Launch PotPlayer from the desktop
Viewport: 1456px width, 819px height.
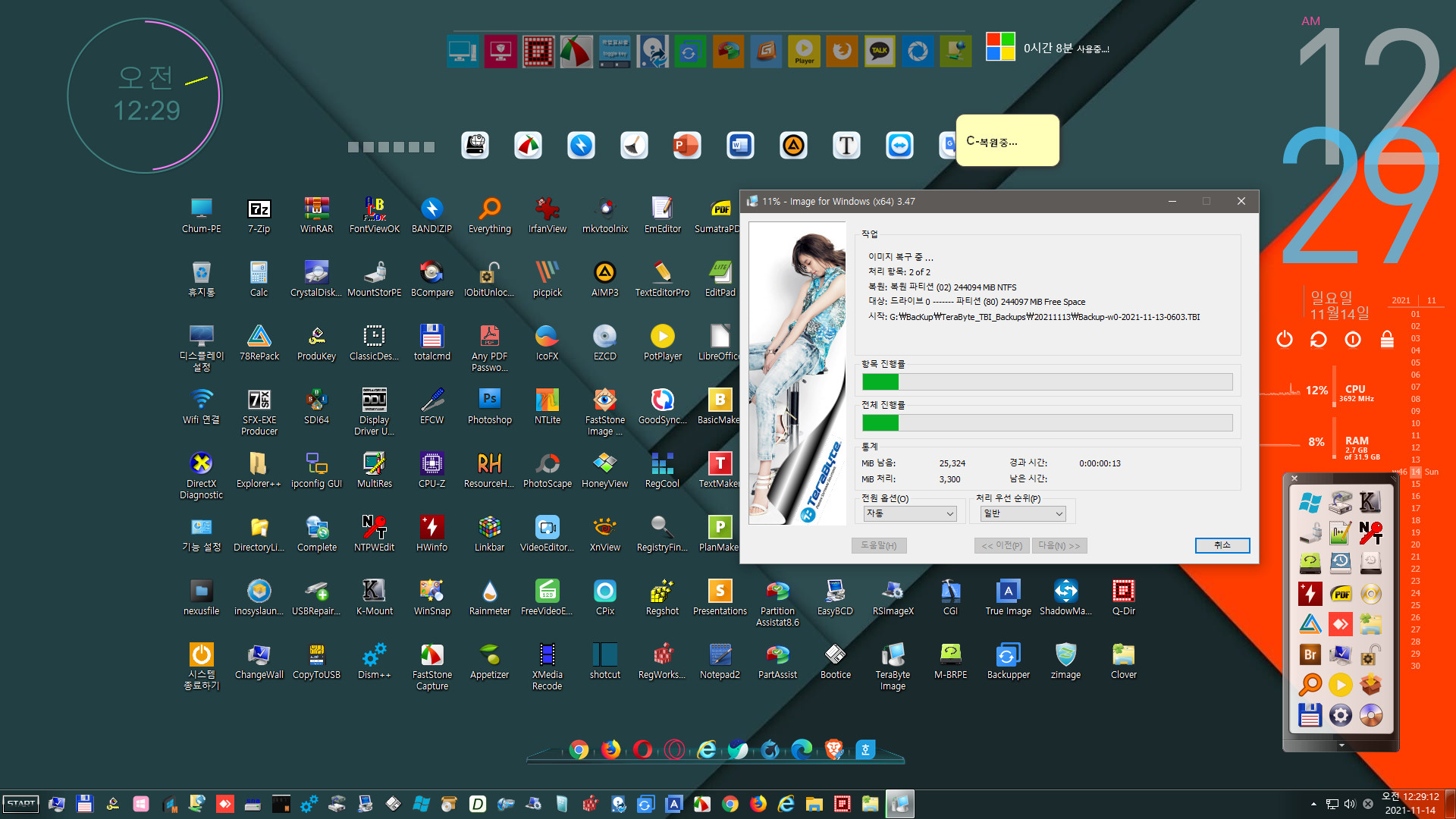(x=662, y=343)
